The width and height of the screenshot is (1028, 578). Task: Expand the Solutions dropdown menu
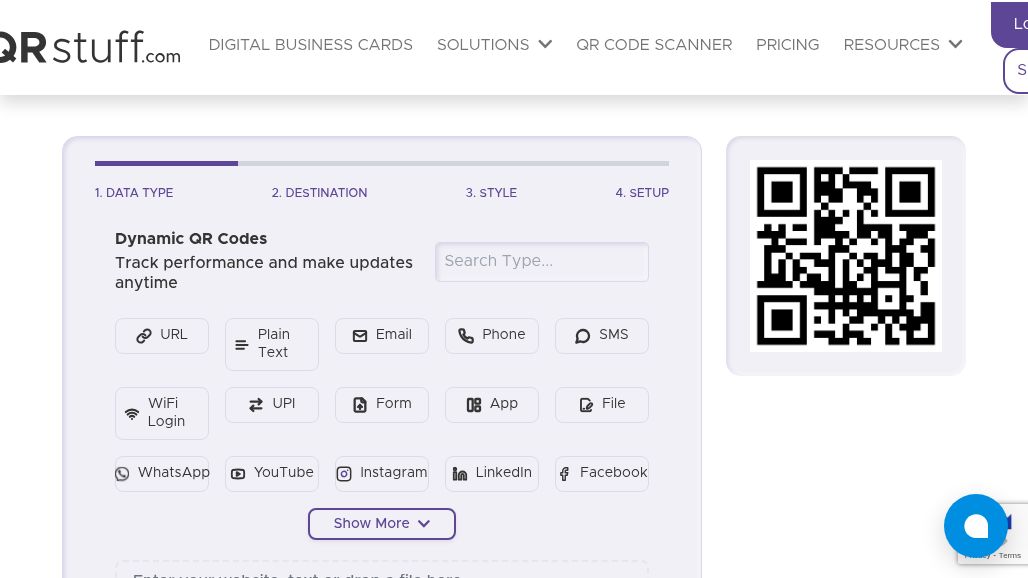pos(494,45)
